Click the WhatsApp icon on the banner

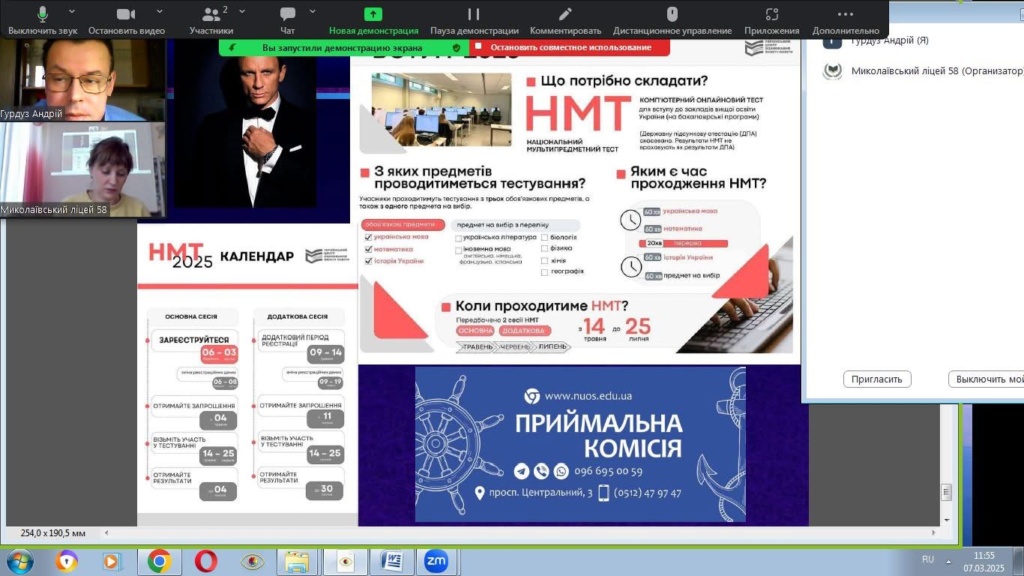tap(561, 471)
